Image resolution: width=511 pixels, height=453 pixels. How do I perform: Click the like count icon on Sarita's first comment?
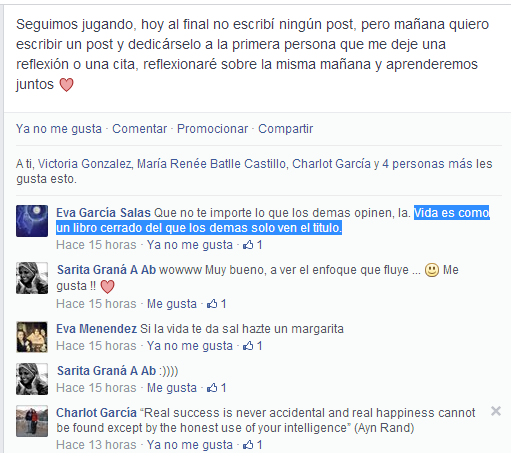pyautogui.click(x=216, y=304)
